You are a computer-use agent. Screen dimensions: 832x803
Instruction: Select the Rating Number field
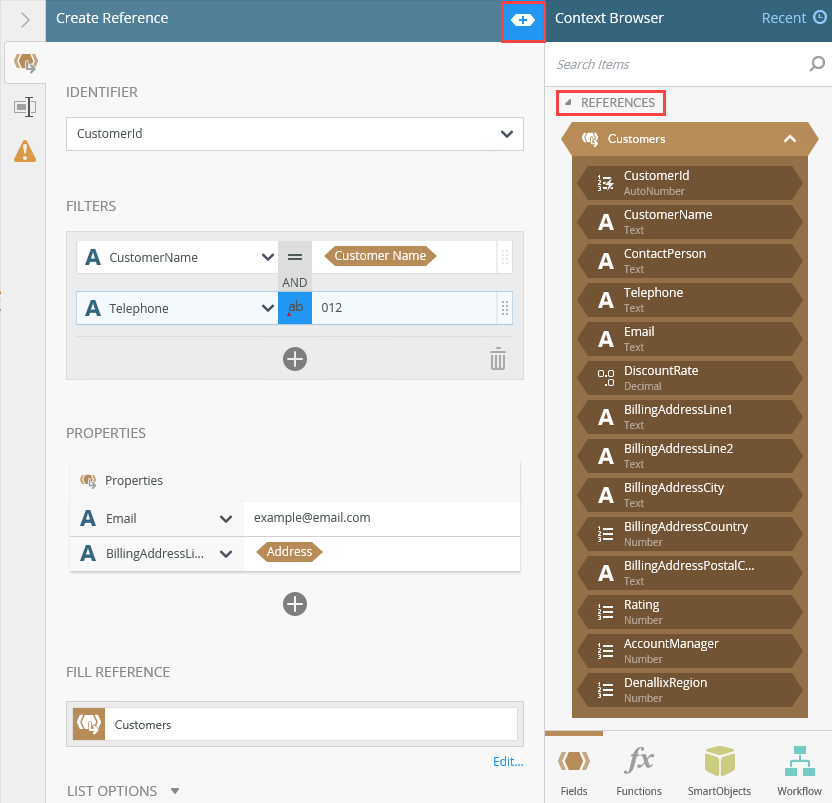[x=689, y=612]
